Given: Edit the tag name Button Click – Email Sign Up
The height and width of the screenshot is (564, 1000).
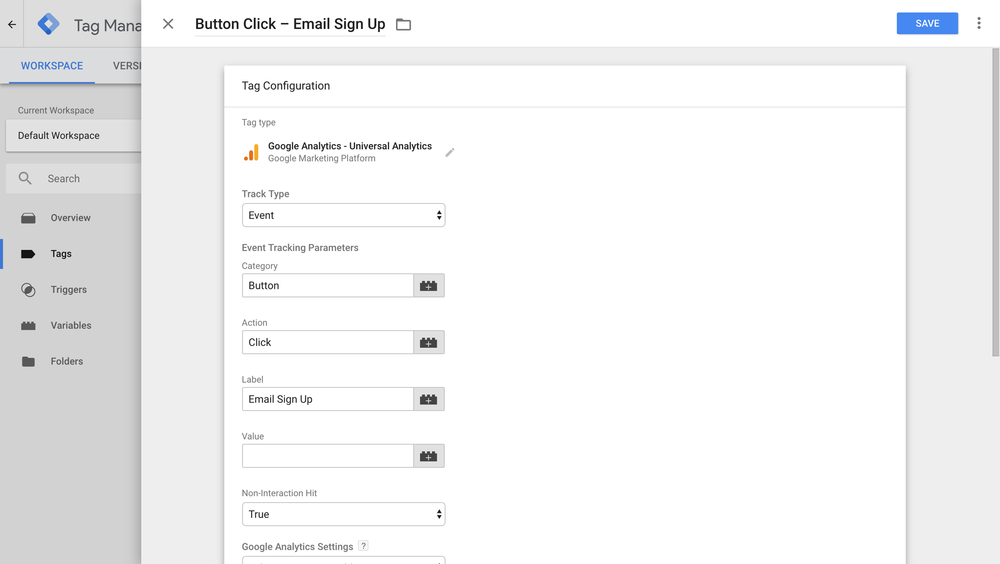Looking at the screenshot, I should coord(290,24).
